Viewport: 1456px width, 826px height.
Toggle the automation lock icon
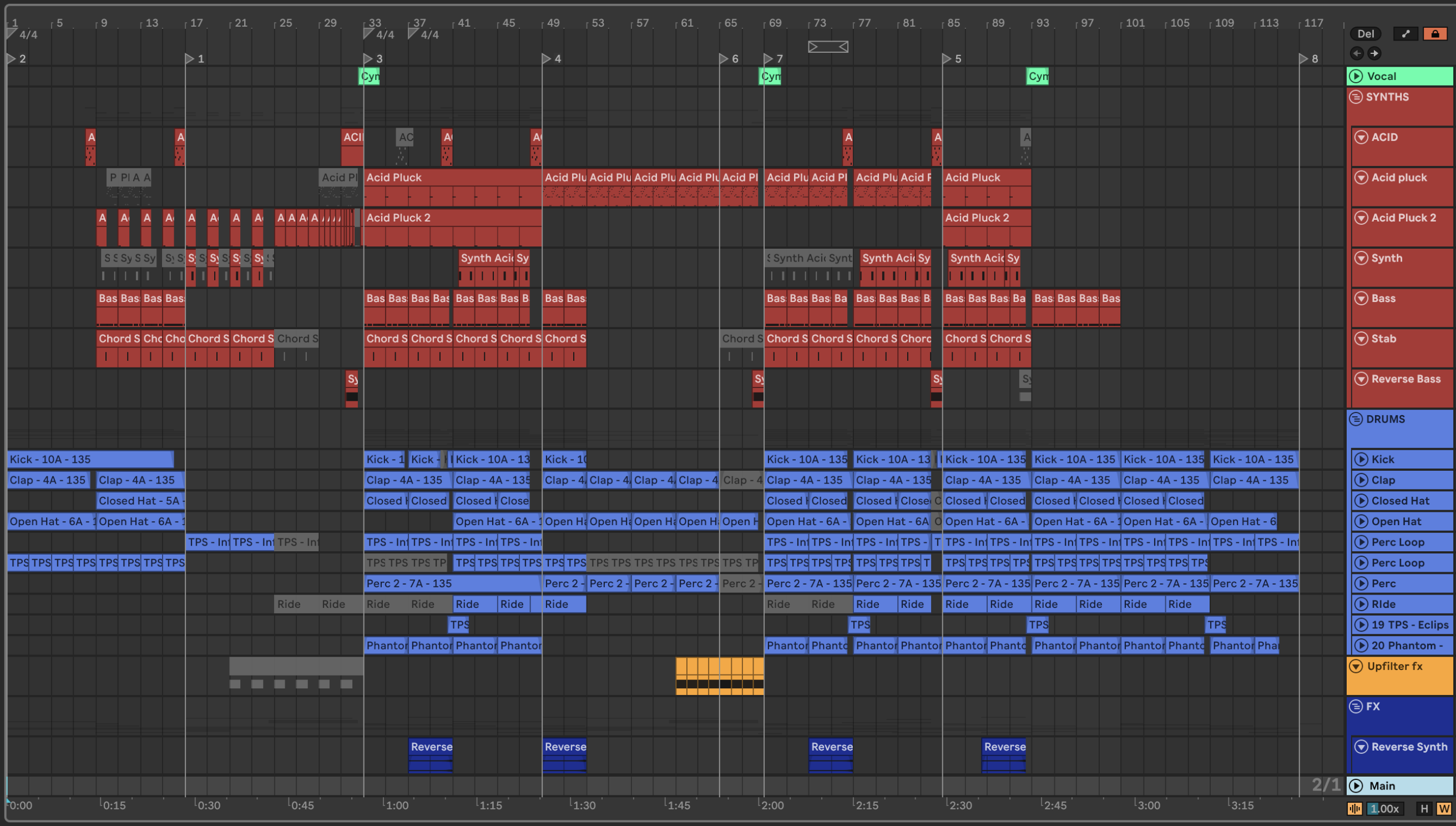(x=1434, y=33)
